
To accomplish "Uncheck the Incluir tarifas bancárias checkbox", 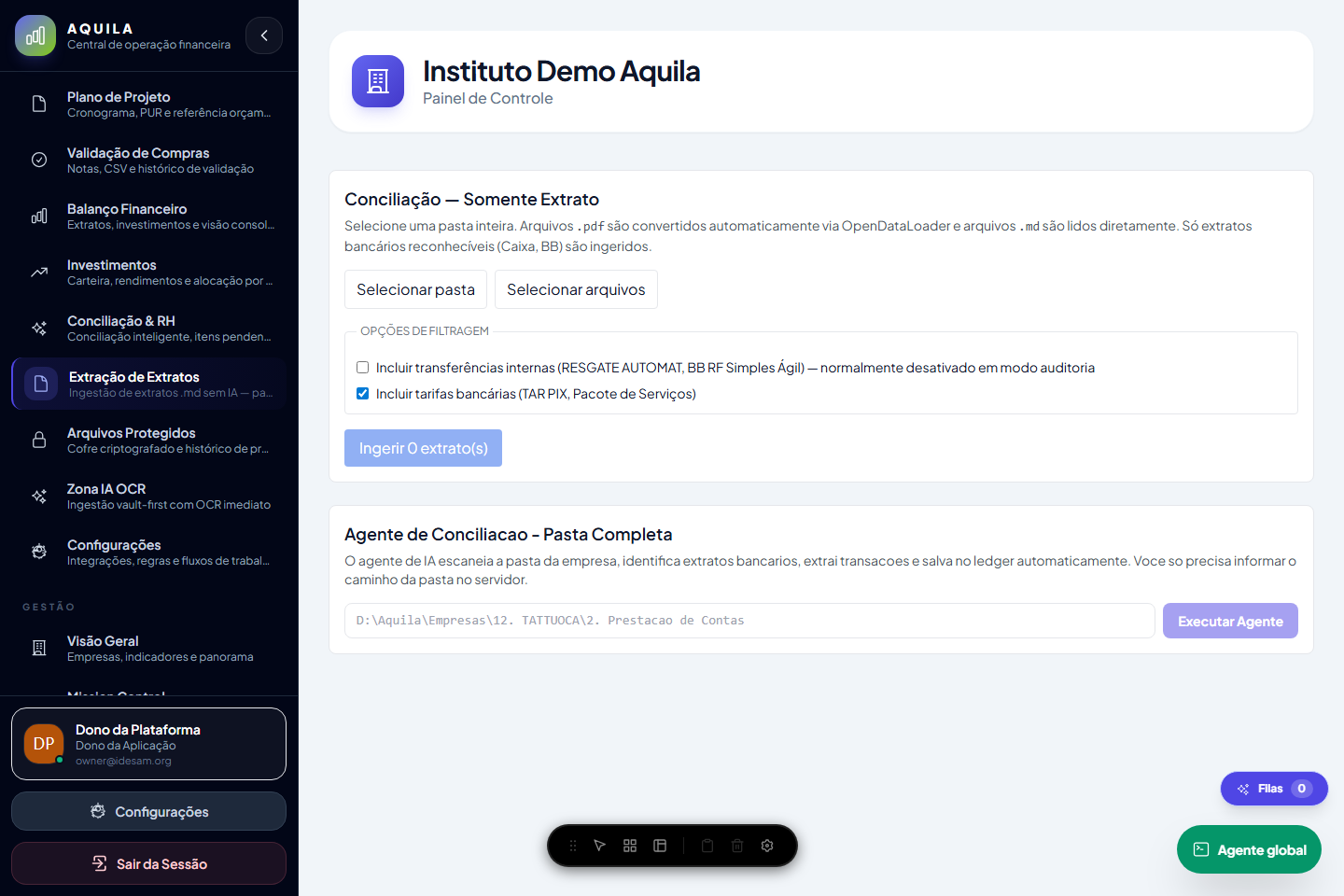I will [x=363, y=394].
